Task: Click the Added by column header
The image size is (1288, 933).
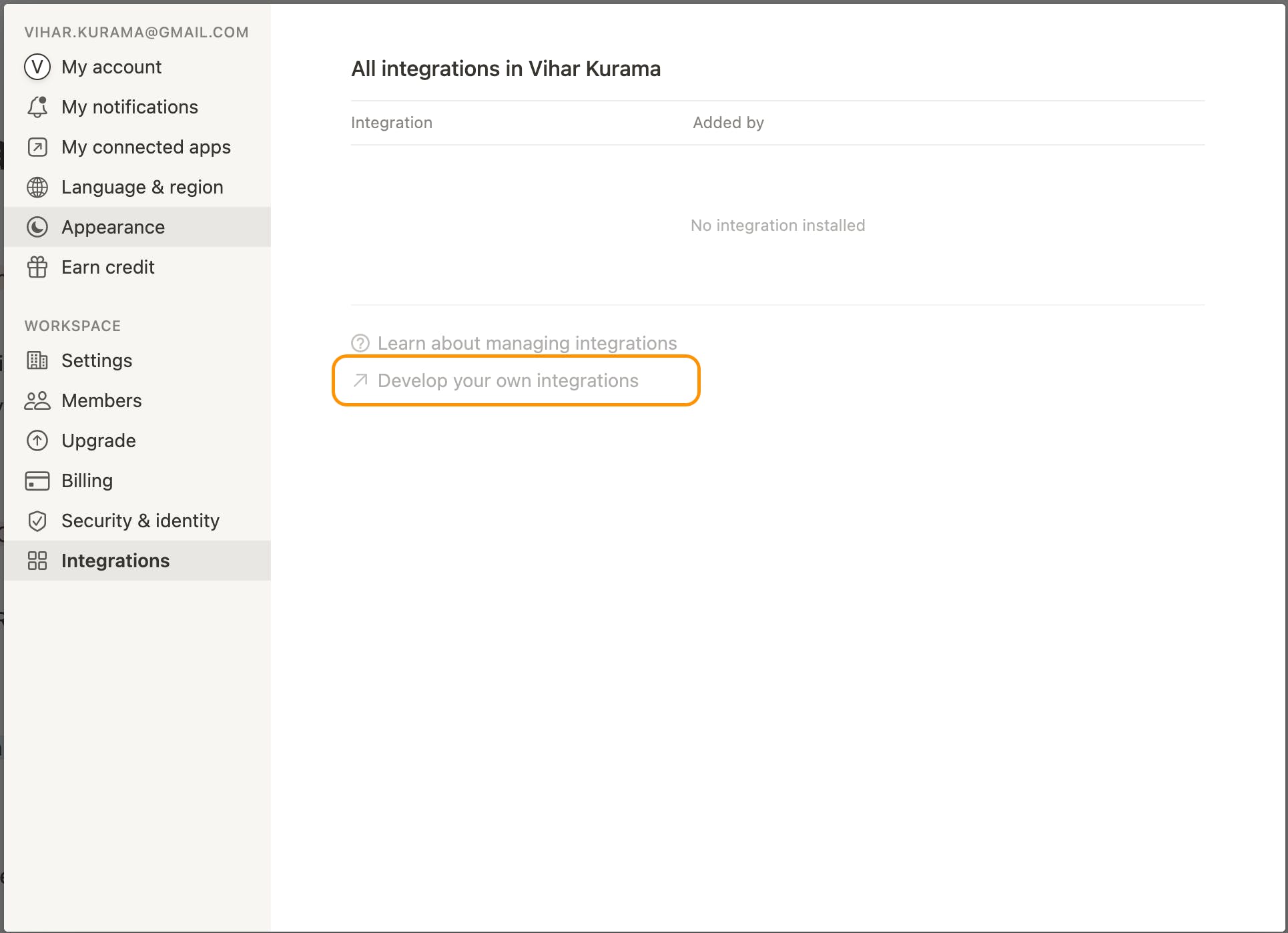Action: click(728, 123)
